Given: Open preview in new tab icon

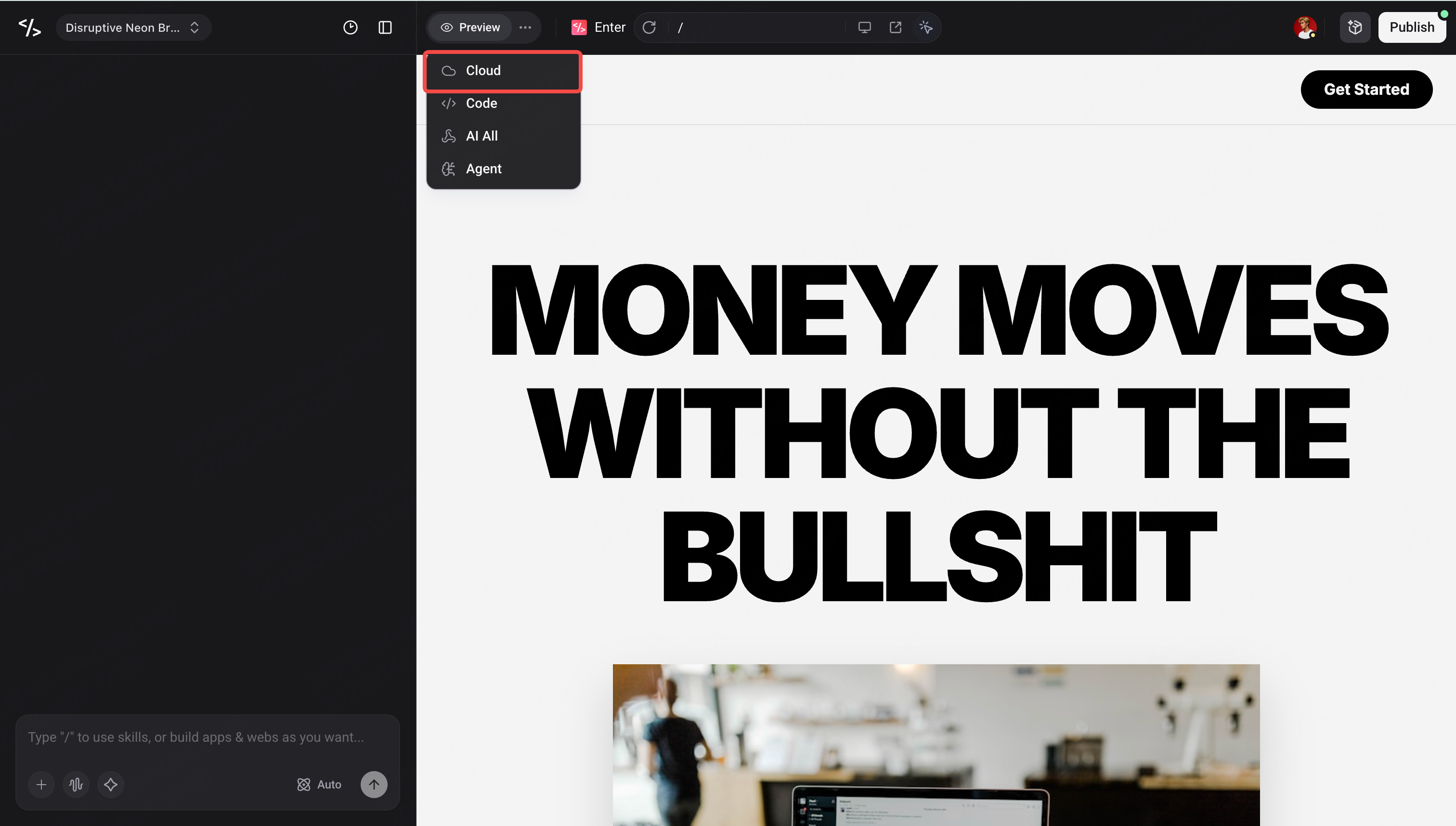Looking at the screenshot, I should click(896, 27).
